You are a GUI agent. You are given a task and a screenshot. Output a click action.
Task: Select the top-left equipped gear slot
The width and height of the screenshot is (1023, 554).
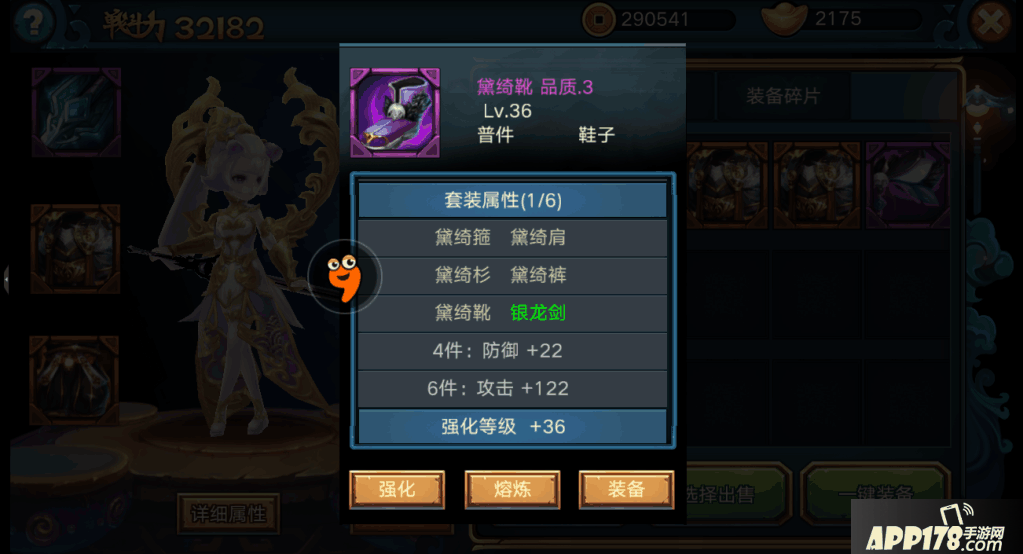(76, 112)
